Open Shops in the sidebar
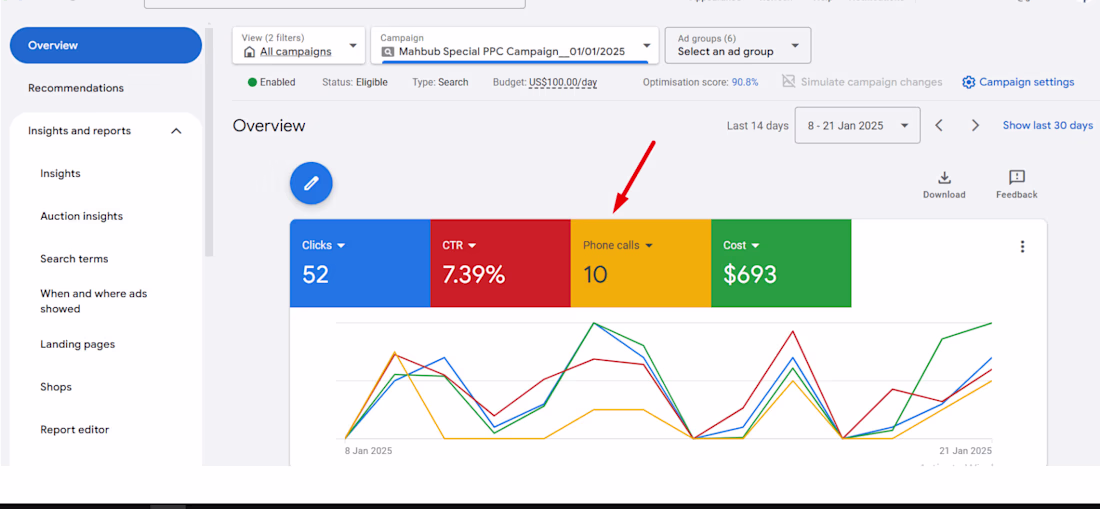 56,387
